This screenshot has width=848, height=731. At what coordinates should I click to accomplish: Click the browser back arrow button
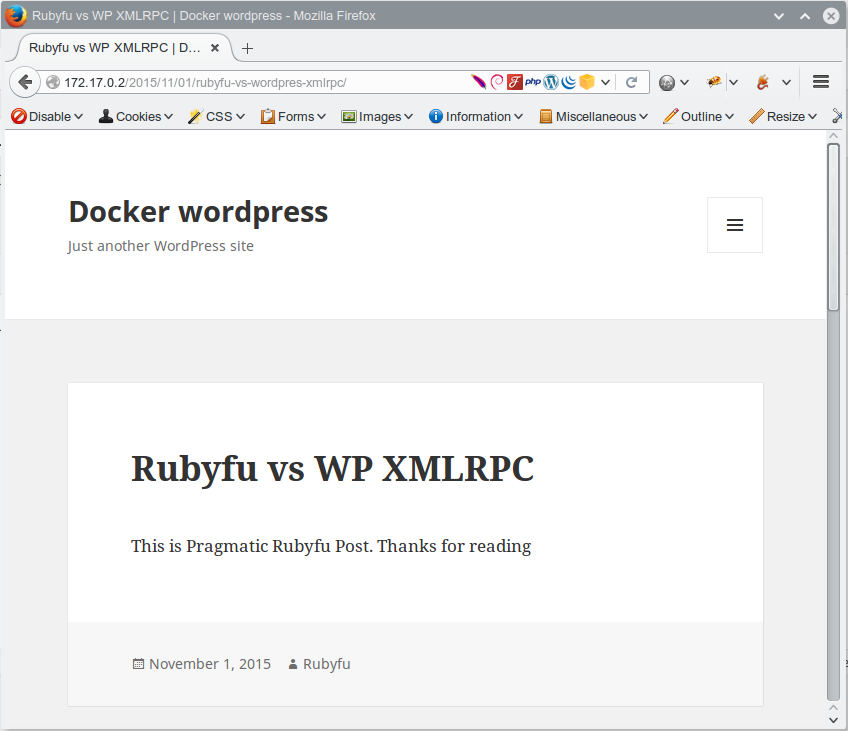(x=26, y=82)
